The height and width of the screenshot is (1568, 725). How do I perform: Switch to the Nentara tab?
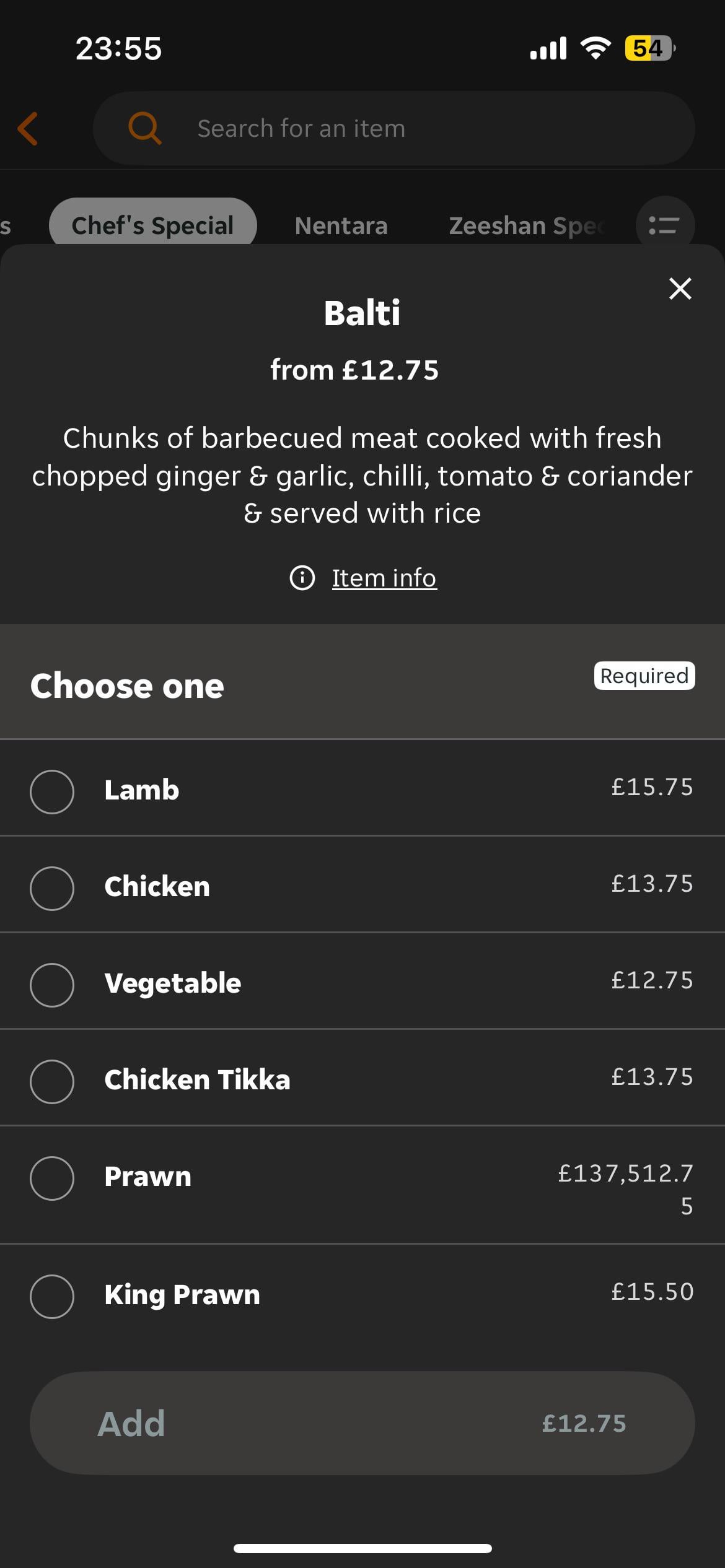click(x=341, y=225)
